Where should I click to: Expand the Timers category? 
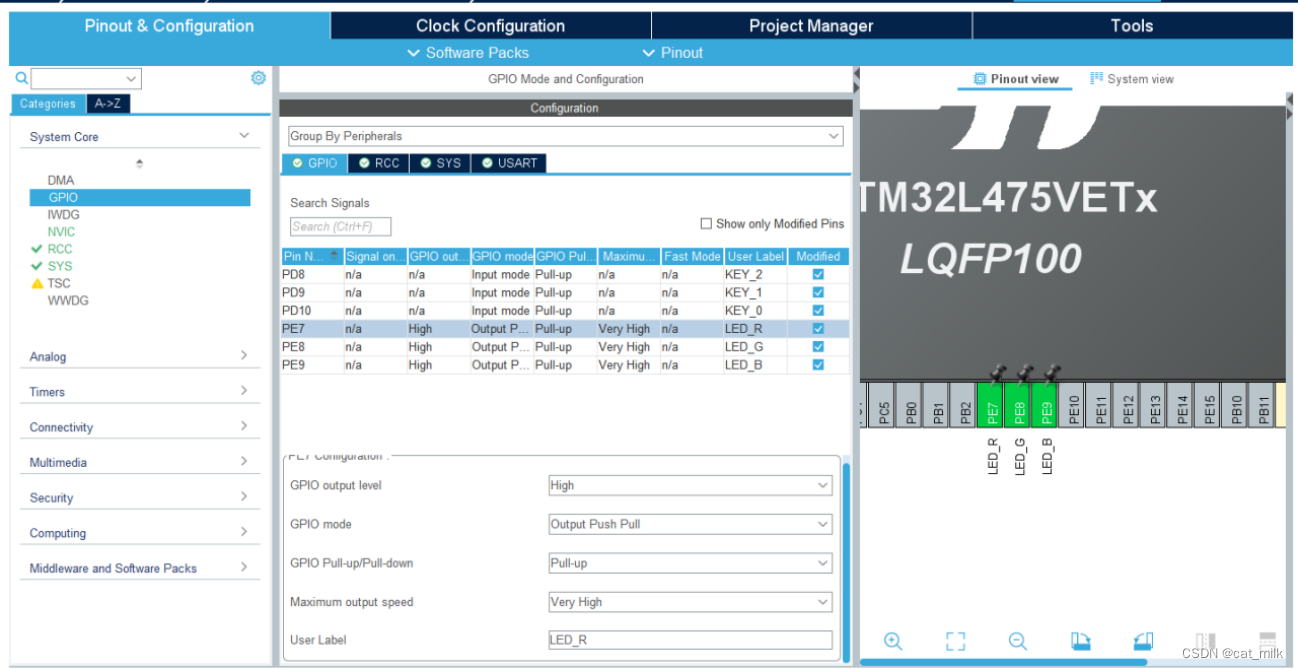[243, 391]
